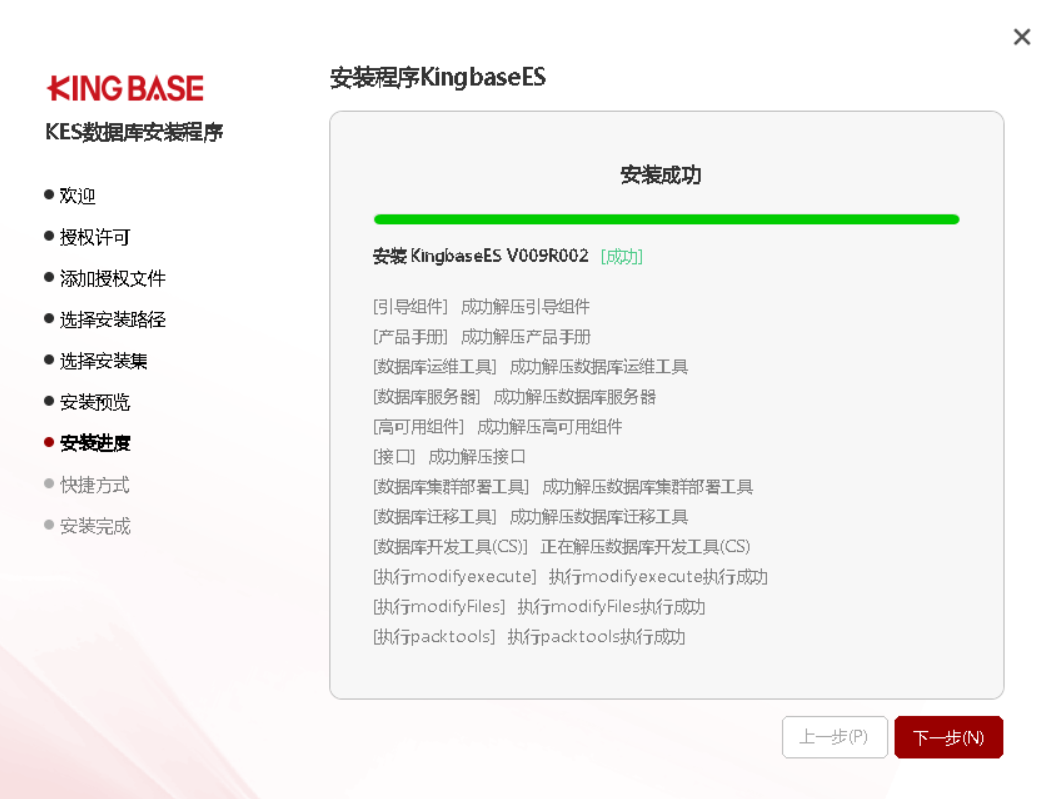Close the installer with the X button
Screen dimensions: 1051x799
[x=1021, y=37]
